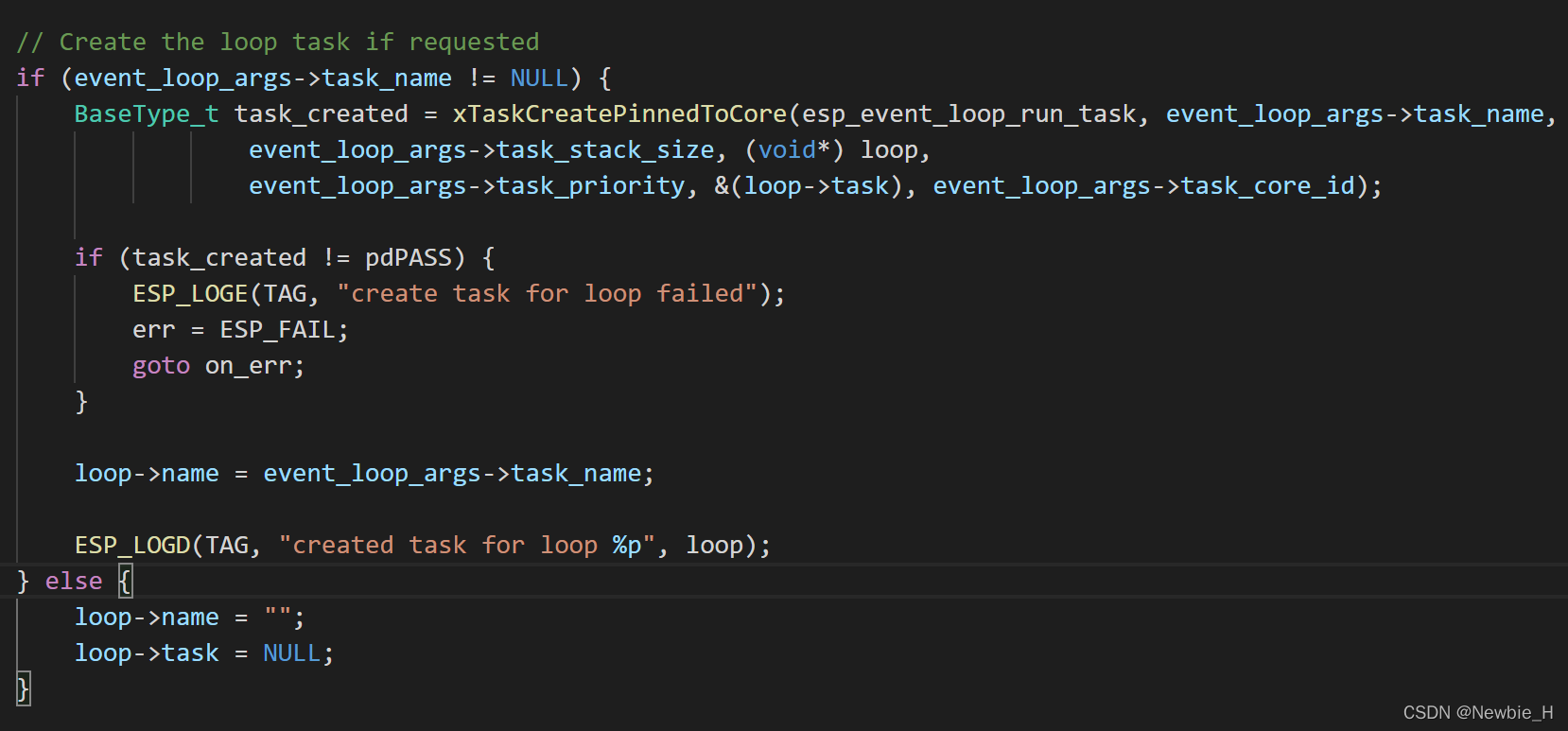Click the BaseType_t type name

coord(147,114)
